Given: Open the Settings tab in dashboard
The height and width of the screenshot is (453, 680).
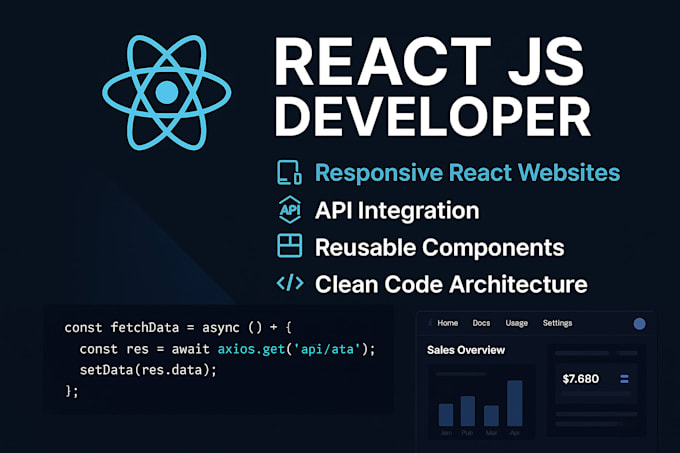Looking at the screenshot, I should 557,323.
